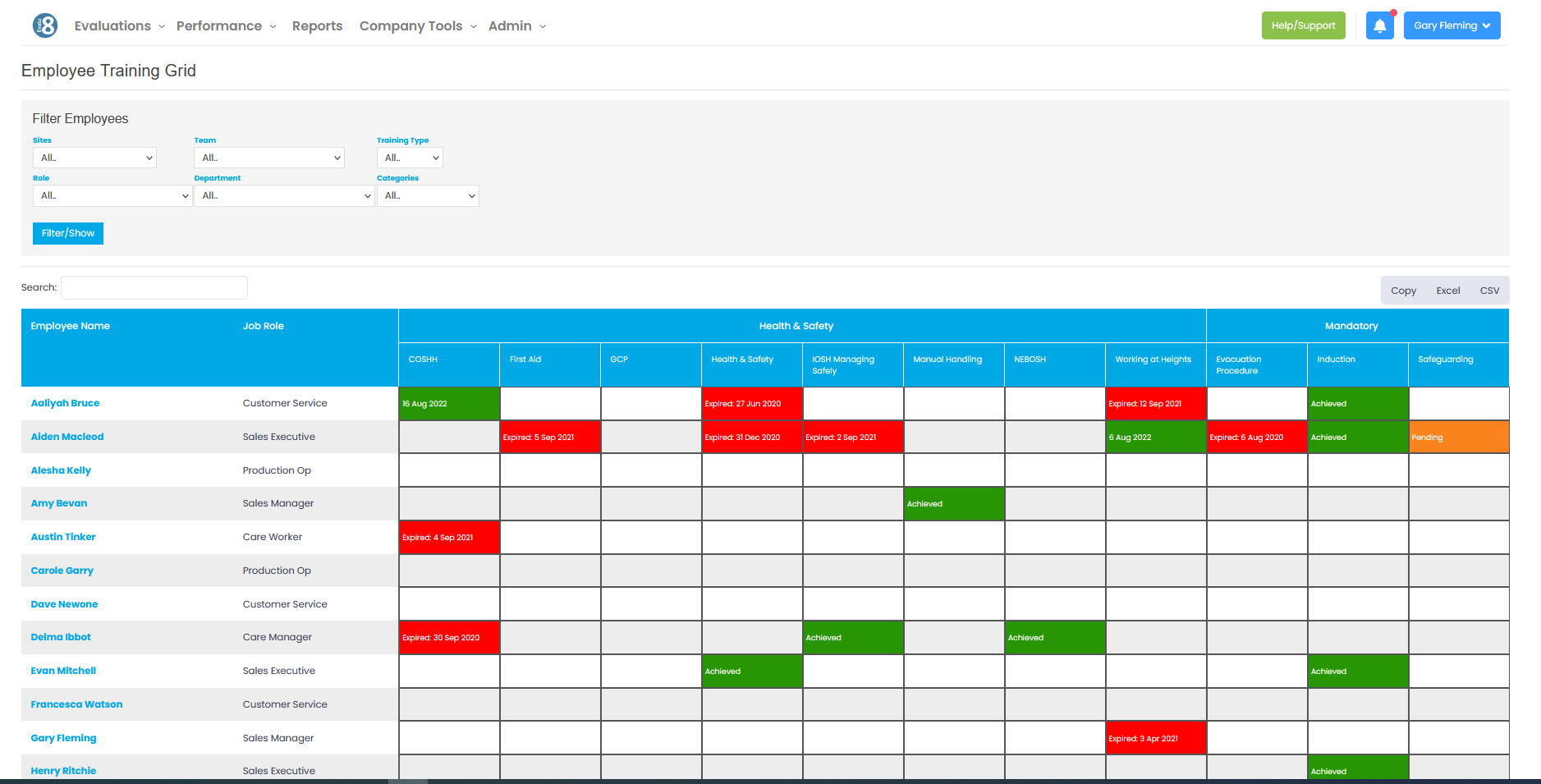Open the Sites filter dropdown
Image resolution: width=1541 pixels, height=784 pixels.
[94, 158]
